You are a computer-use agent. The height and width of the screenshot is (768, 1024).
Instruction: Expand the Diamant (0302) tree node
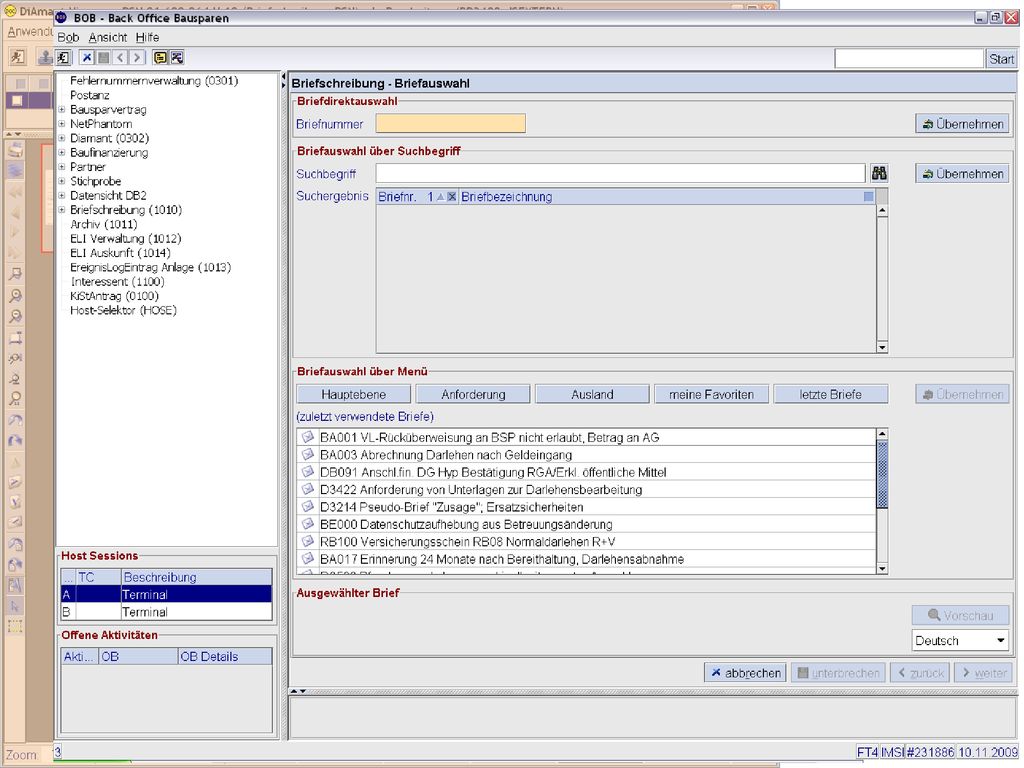click(x=61, y=138)
